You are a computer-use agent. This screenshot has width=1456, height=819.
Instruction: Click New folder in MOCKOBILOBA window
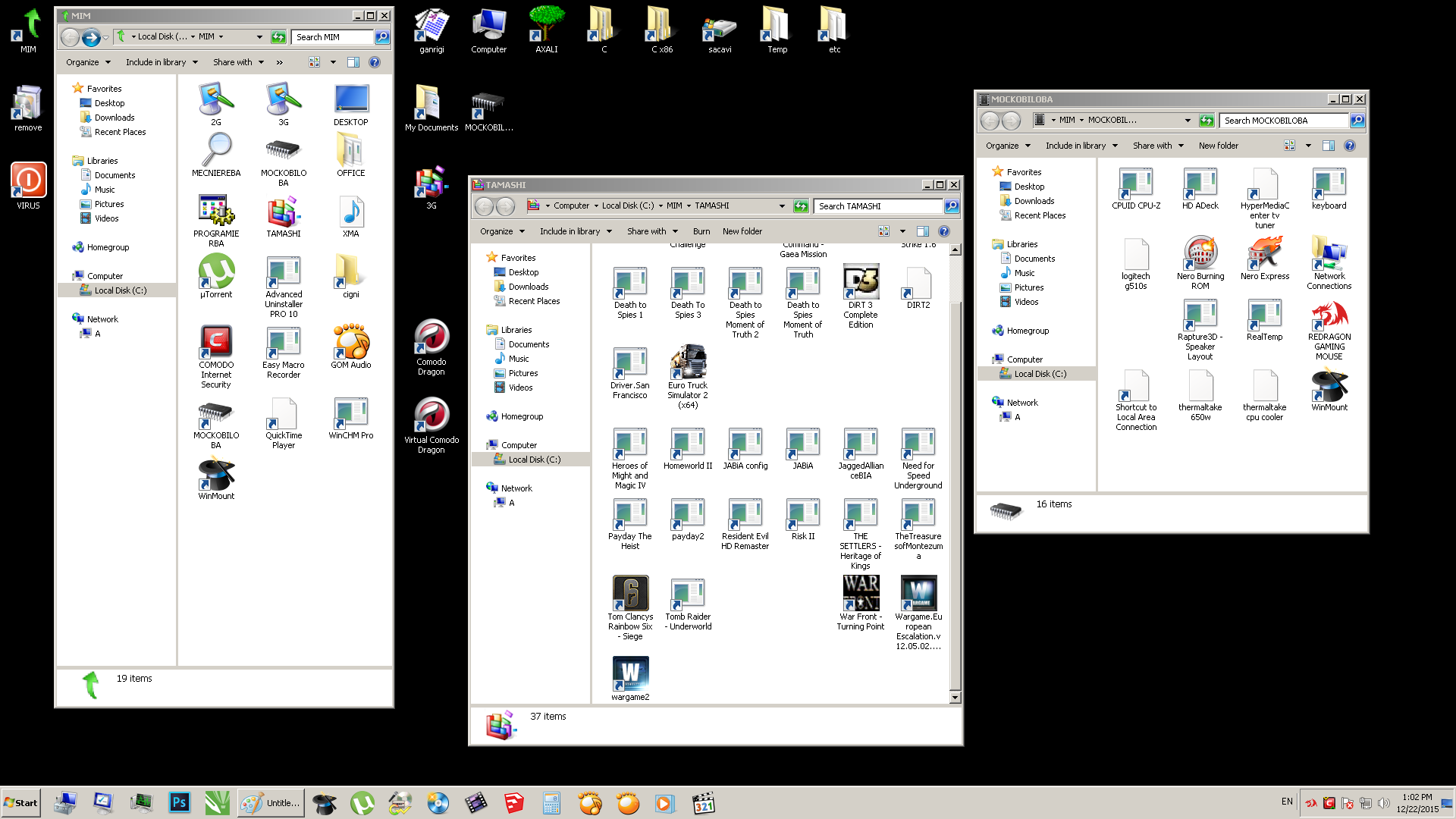click(1218, 146)
